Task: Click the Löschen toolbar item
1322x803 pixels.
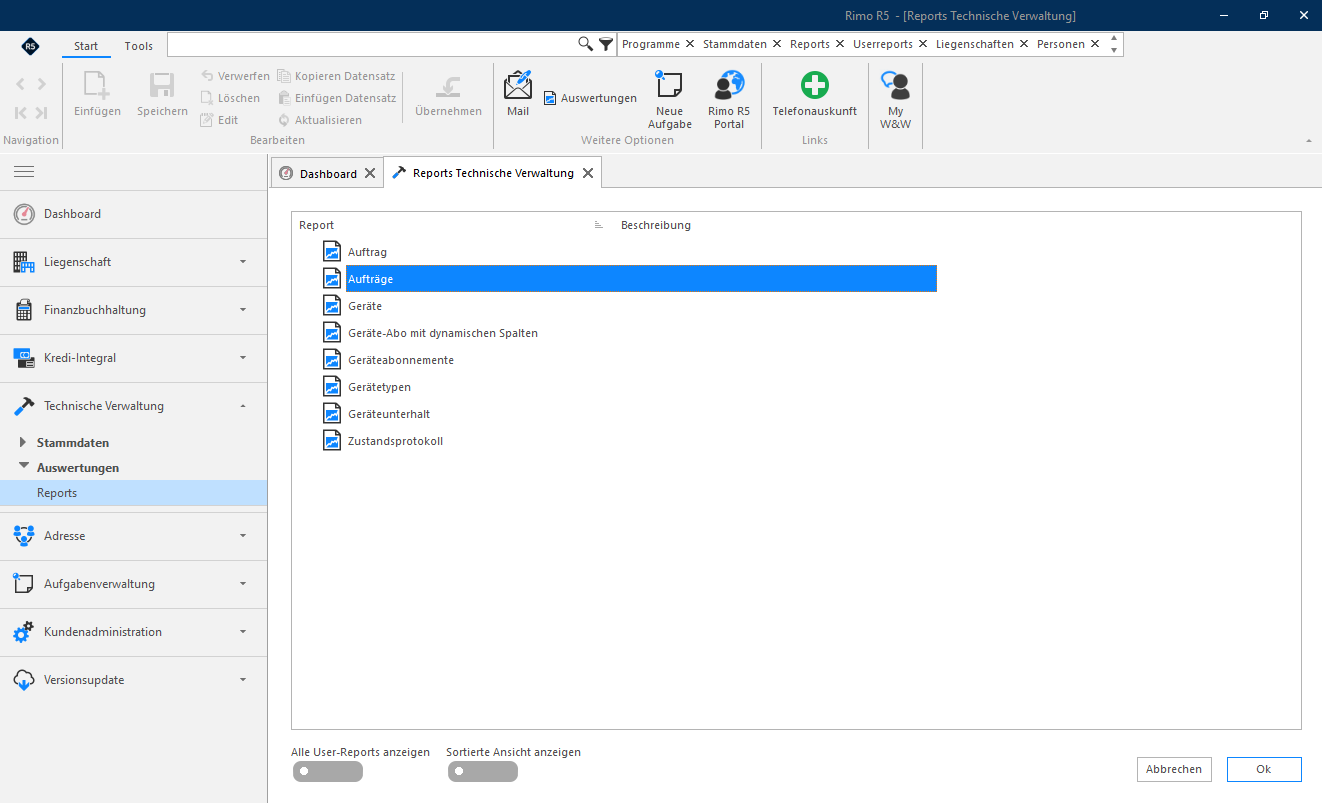Action: [230, 98]
